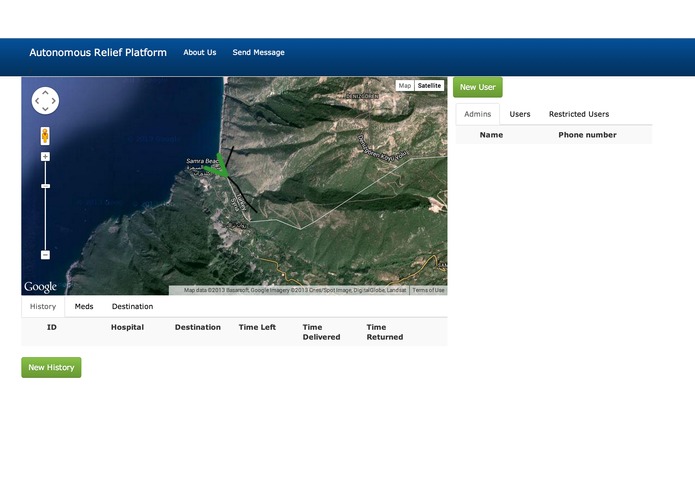
Task: Switch to the Restricted Users tab
Action: [x=579, y=114]
